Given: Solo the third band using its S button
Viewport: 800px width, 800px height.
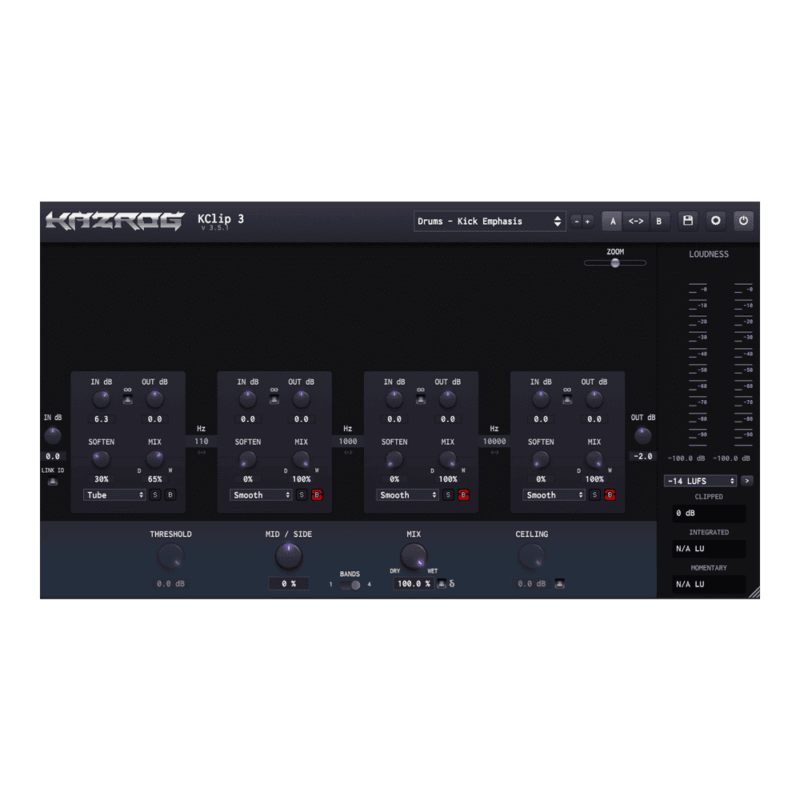Looking at the screenshot, I should (448, 495).
